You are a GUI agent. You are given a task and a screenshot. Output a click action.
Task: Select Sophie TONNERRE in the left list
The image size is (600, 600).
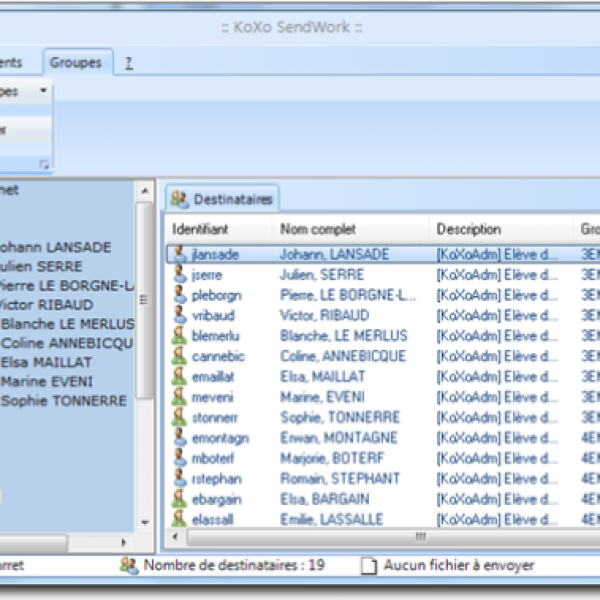click(x=64, y=401)
